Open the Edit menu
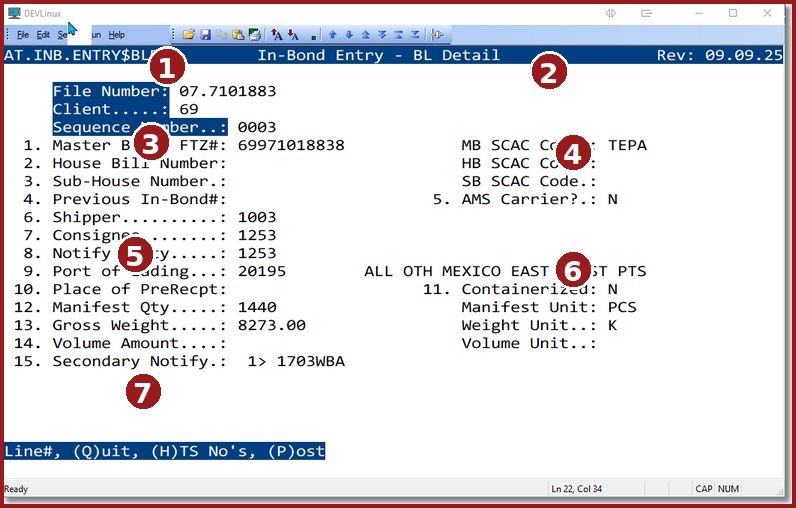 coord(43,34)
